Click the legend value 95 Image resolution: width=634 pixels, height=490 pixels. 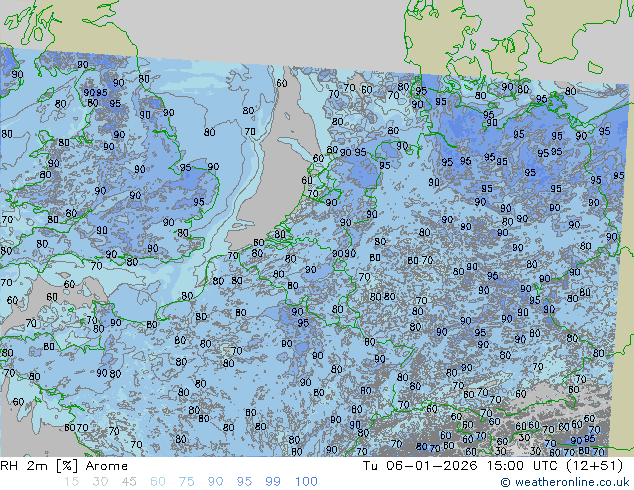[244, 482]
